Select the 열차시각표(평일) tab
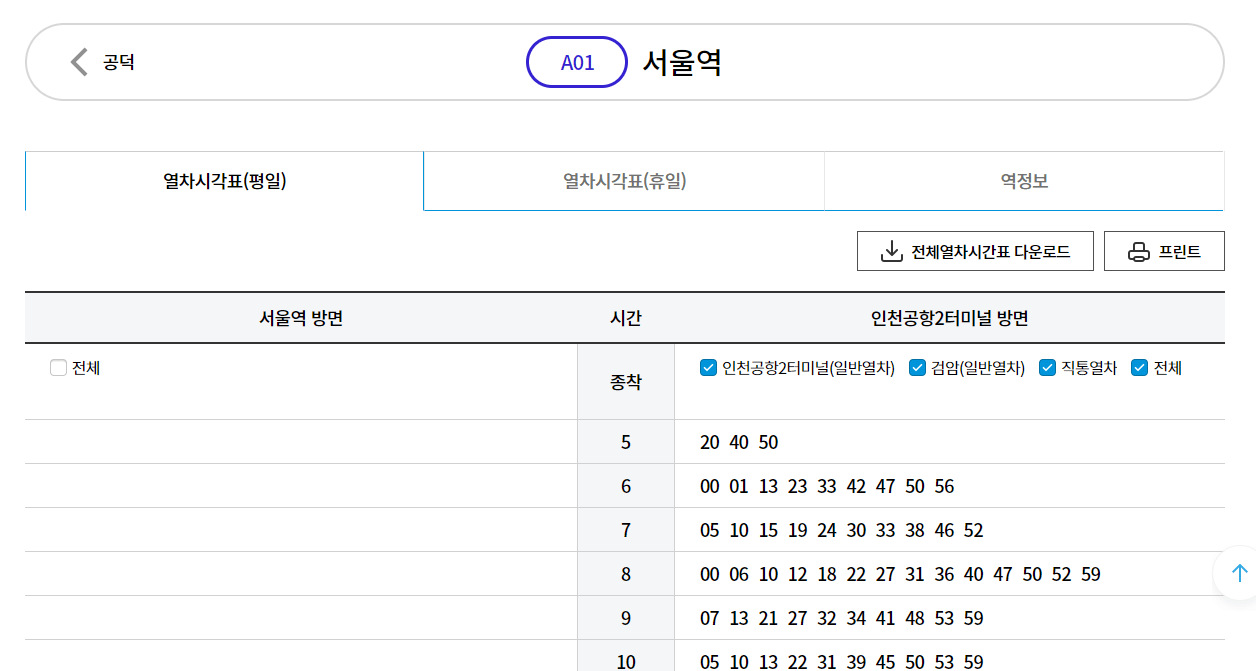This screenshot has height=671, width=1256. [x=223, y=180]
